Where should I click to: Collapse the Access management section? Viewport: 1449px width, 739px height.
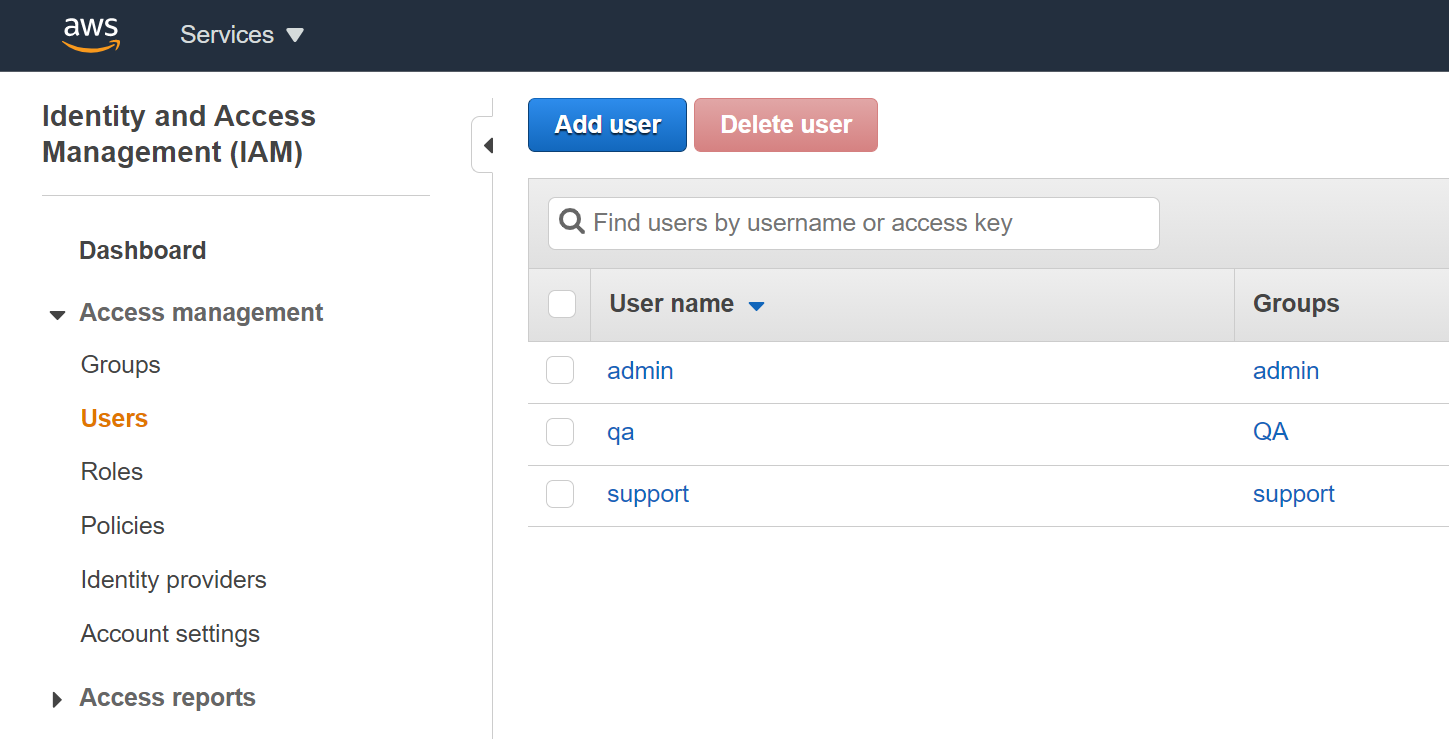[x=57, y=315]
